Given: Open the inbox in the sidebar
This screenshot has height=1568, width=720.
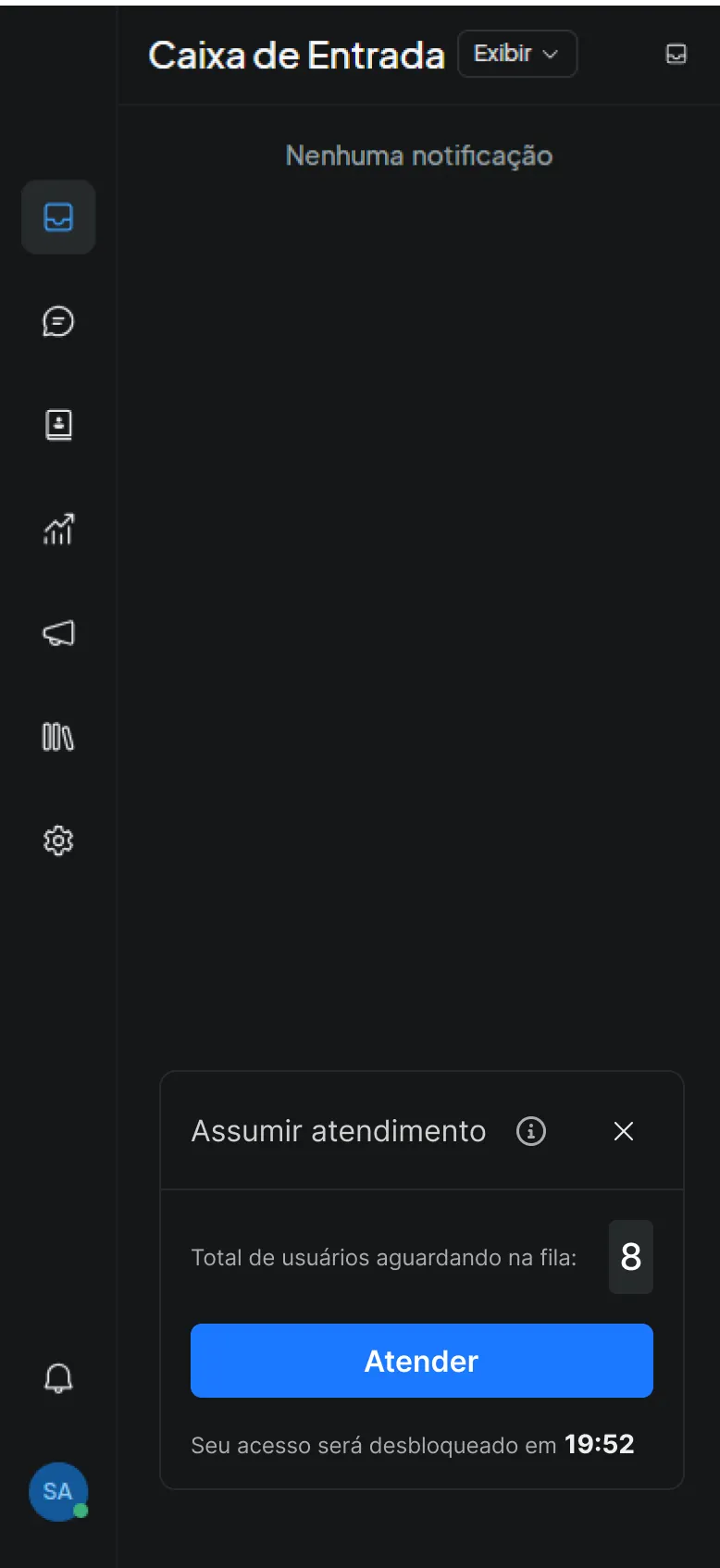Looking at the screenshot, I should pos(58,218).
